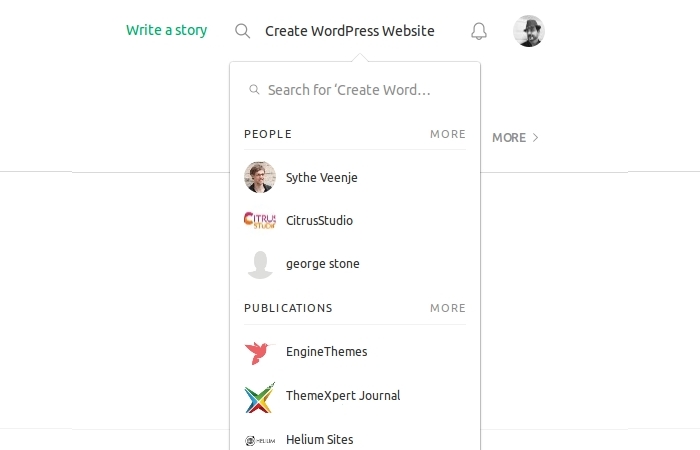Screen dimensions: 700x450
Task: Open the notifications bell
Action: [479, 31]
